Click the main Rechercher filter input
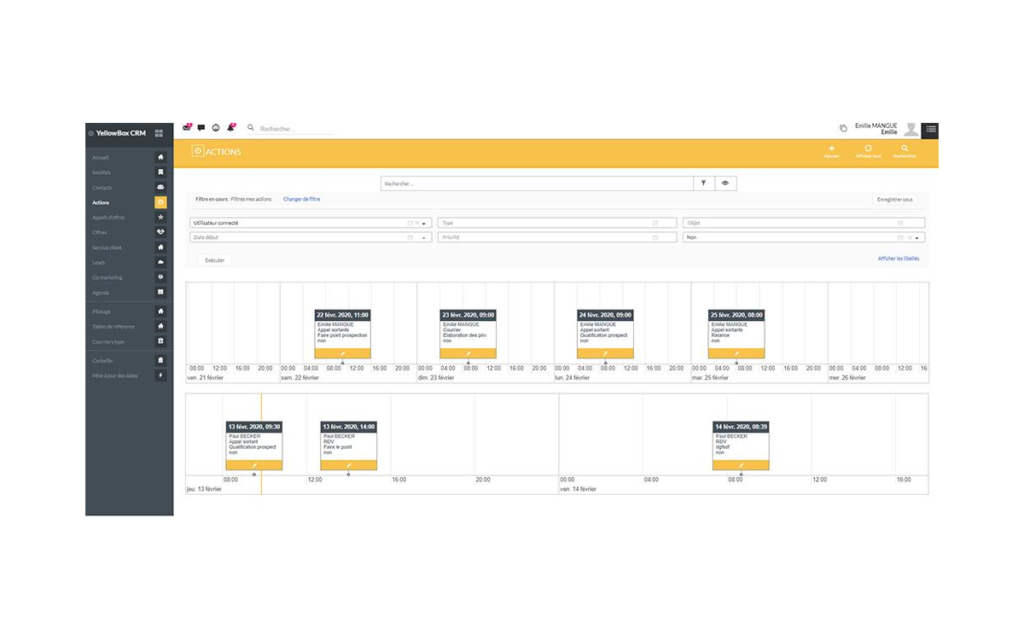The image size is (1024, 640). pyautogui.click(x=537, y=184)
